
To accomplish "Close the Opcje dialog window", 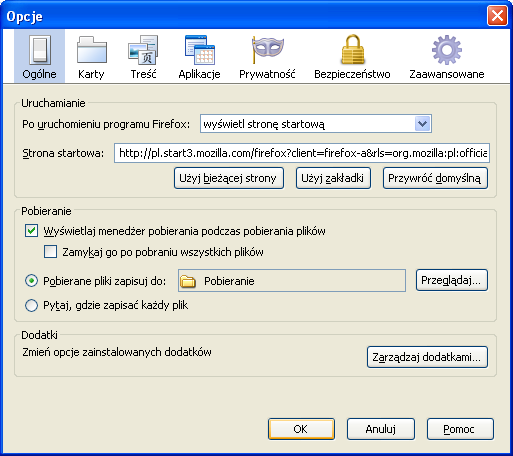I will [497, 16].
